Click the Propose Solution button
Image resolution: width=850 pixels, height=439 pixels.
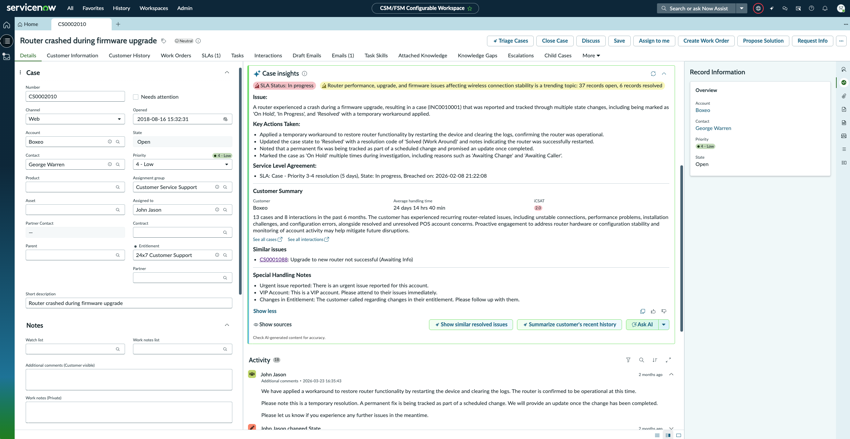(763, 41)
